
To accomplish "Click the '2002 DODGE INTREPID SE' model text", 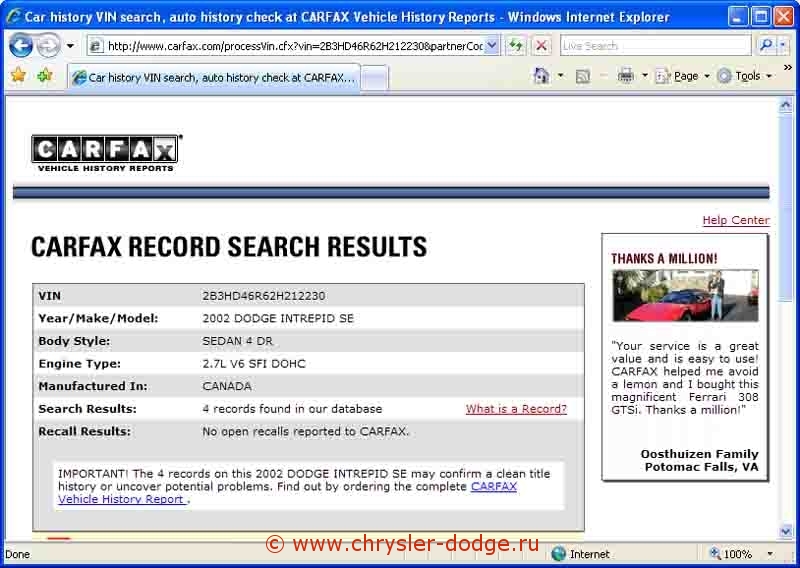I will click(x=278, y=318).
